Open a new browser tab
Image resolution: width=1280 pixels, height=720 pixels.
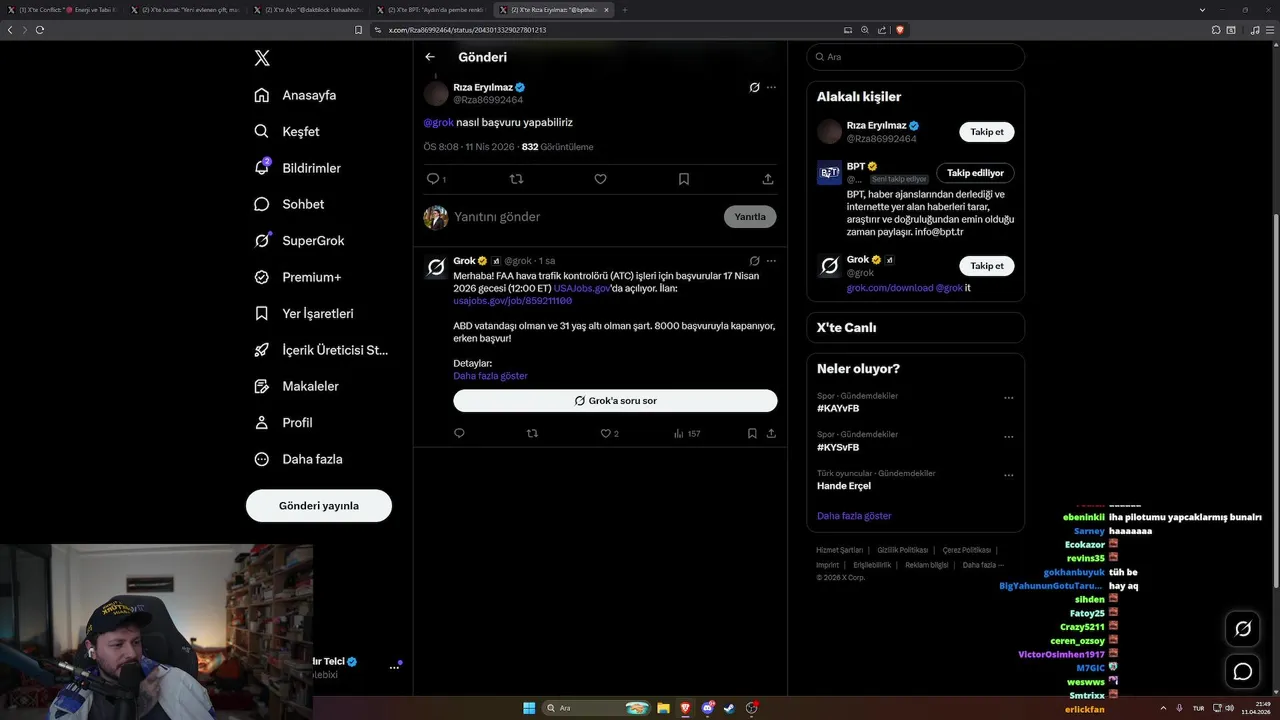coord(625,10)
